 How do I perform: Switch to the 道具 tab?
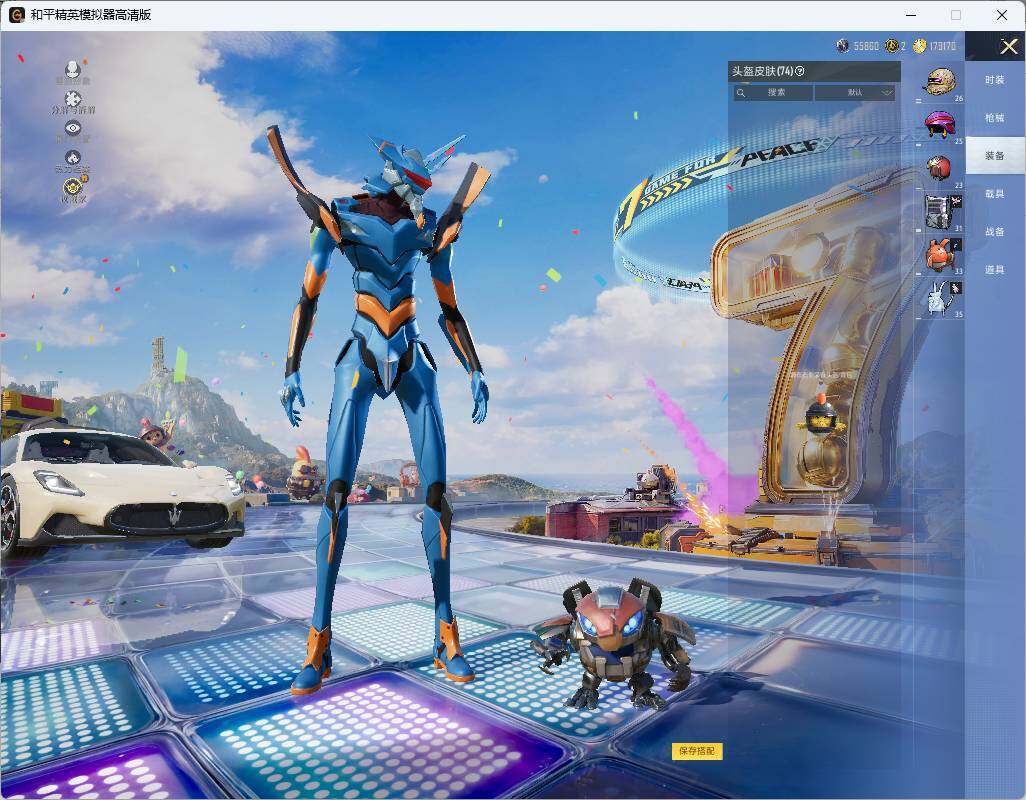[x=995, y=270]
